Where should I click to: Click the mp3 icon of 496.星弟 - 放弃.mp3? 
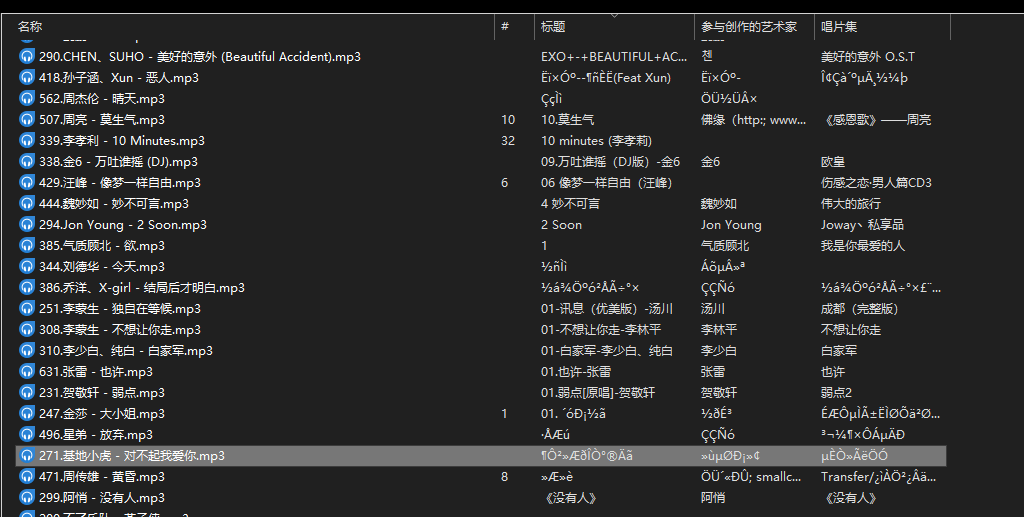point(27,435)
